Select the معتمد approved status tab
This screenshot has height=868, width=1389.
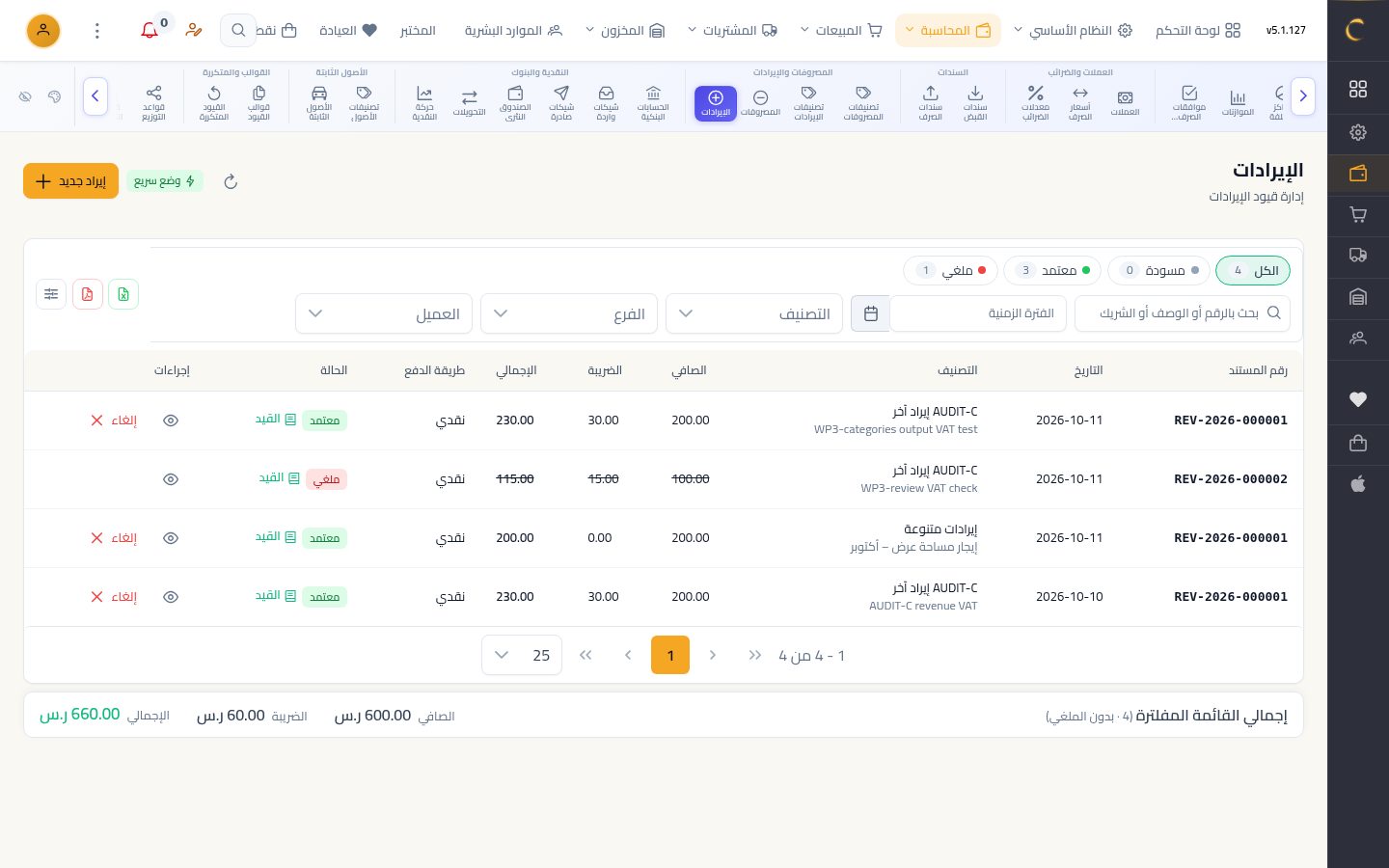(x=1052, y=271)
